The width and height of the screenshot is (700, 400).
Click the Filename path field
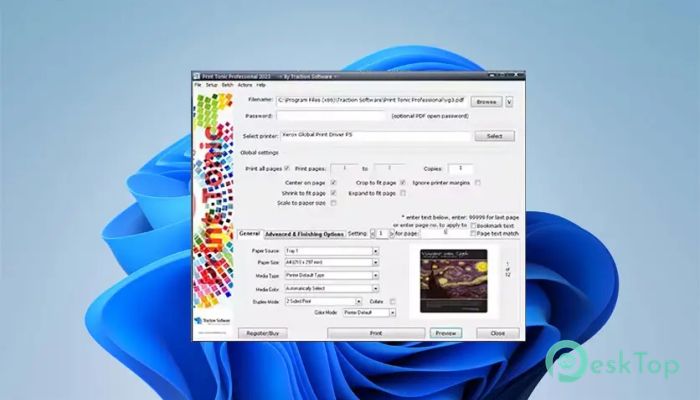371,100
